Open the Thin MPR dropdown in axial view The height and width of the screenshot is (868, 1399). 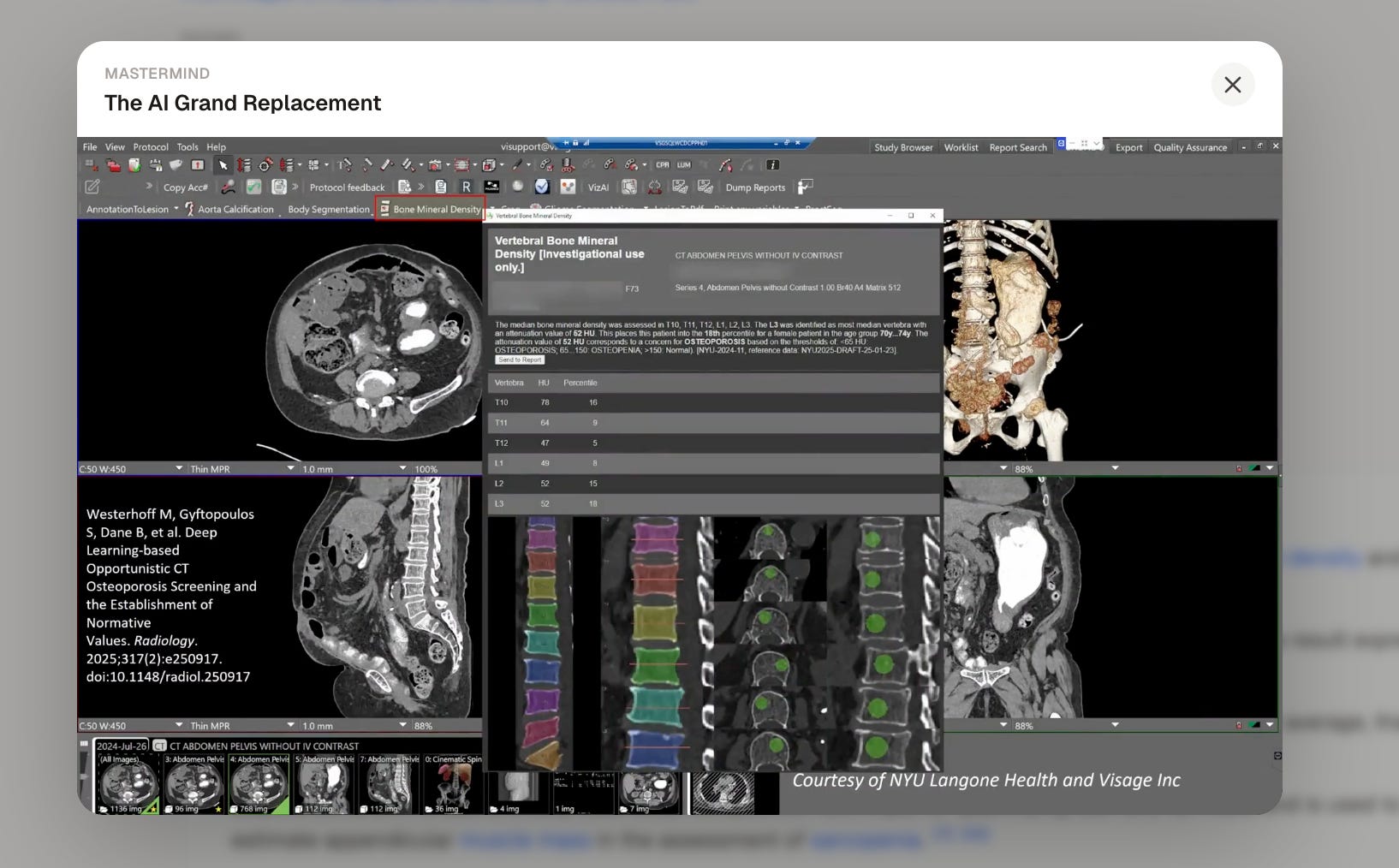[290, 469]
